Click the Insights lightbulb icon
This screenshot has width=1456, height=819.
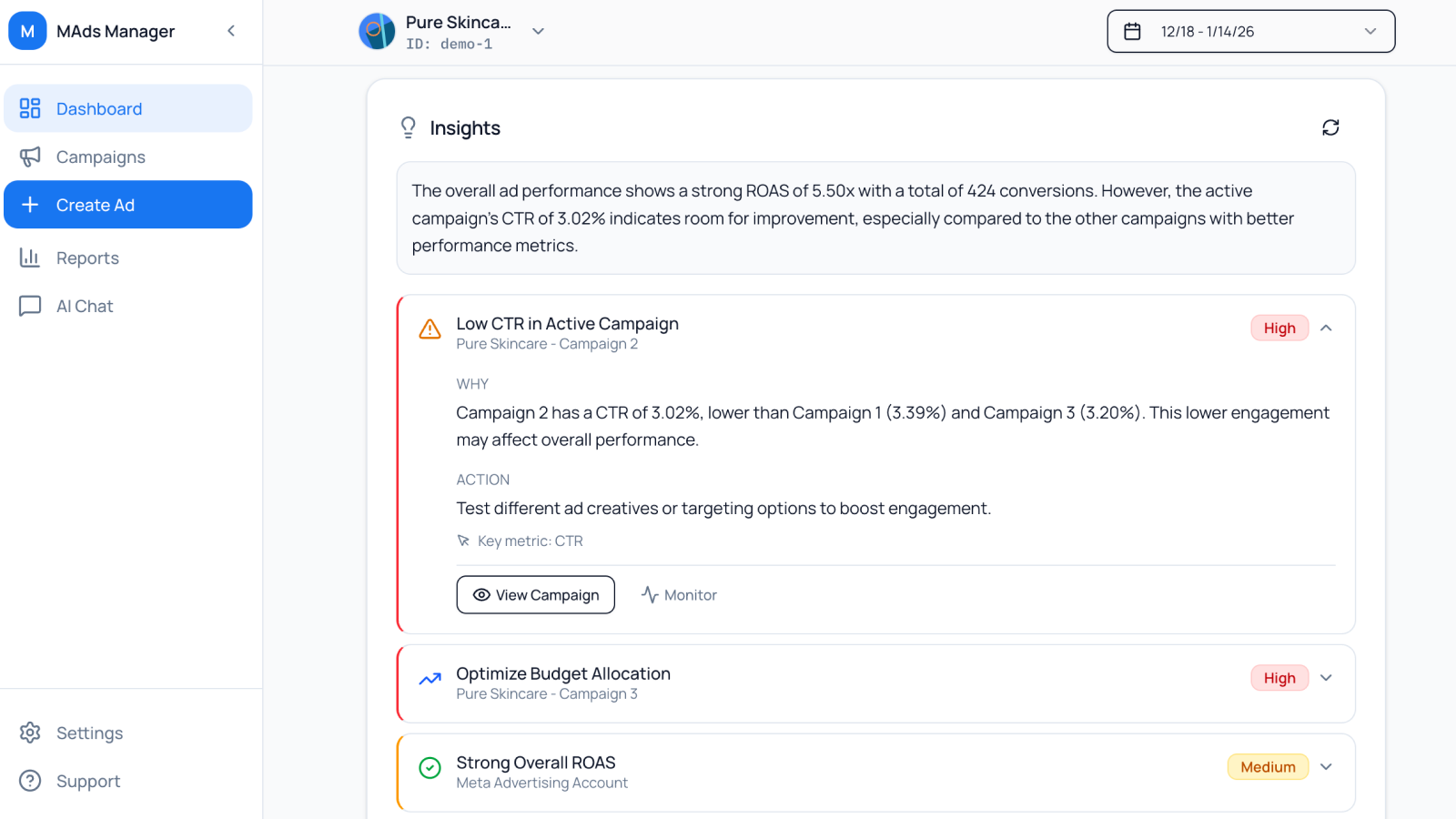(409, 127)
